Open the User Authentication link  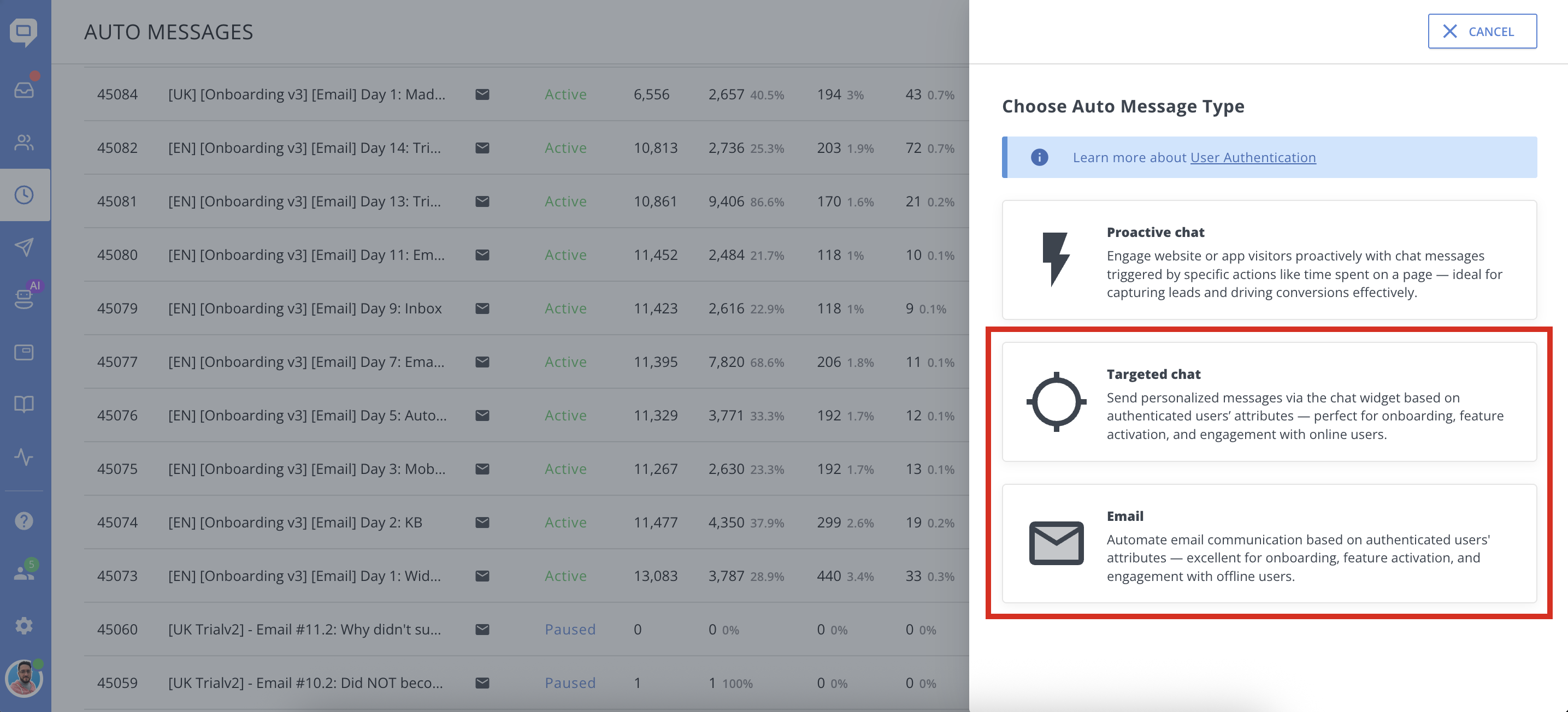coord(1253,157)
